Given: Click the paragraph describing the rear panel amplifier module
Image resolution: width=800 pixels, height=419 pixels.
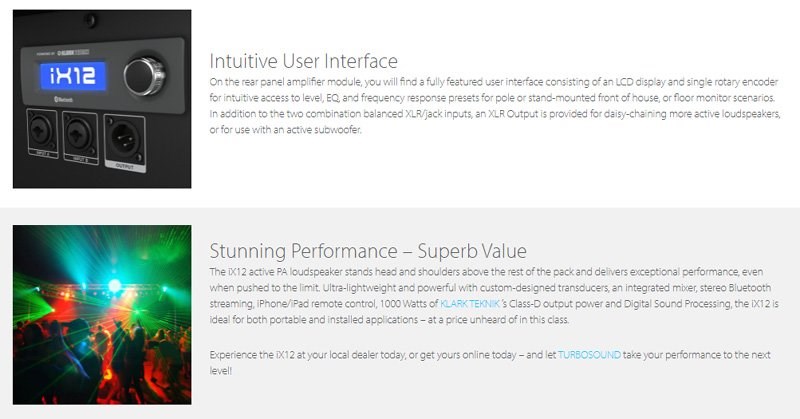Looking at the screenshot, I should pyautogui.click(x=495, y=106).
